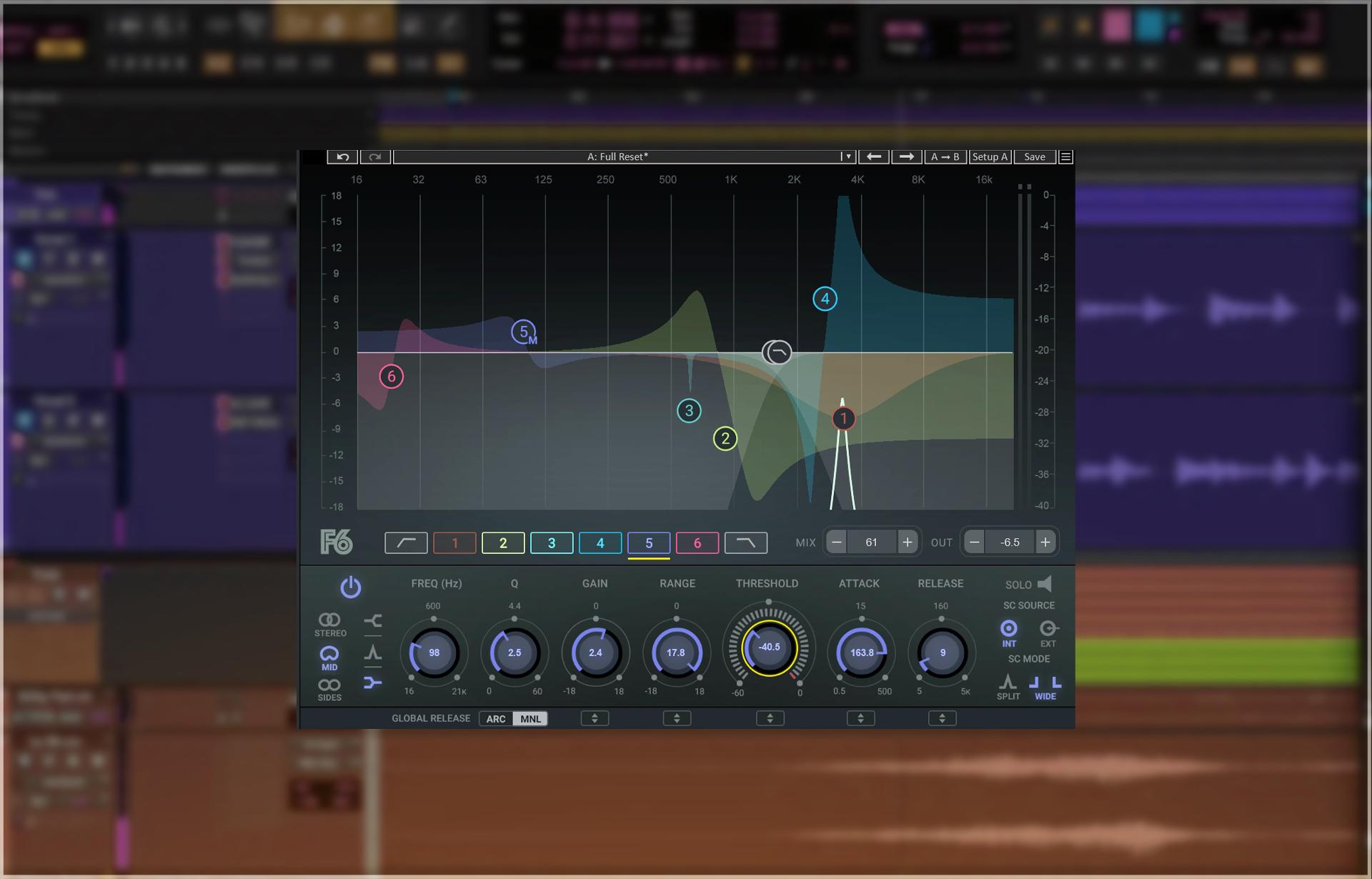The width and height of the screenshot is (1372, 879).
Task: Set band to STEREO mode
Action: click(329, 624)
